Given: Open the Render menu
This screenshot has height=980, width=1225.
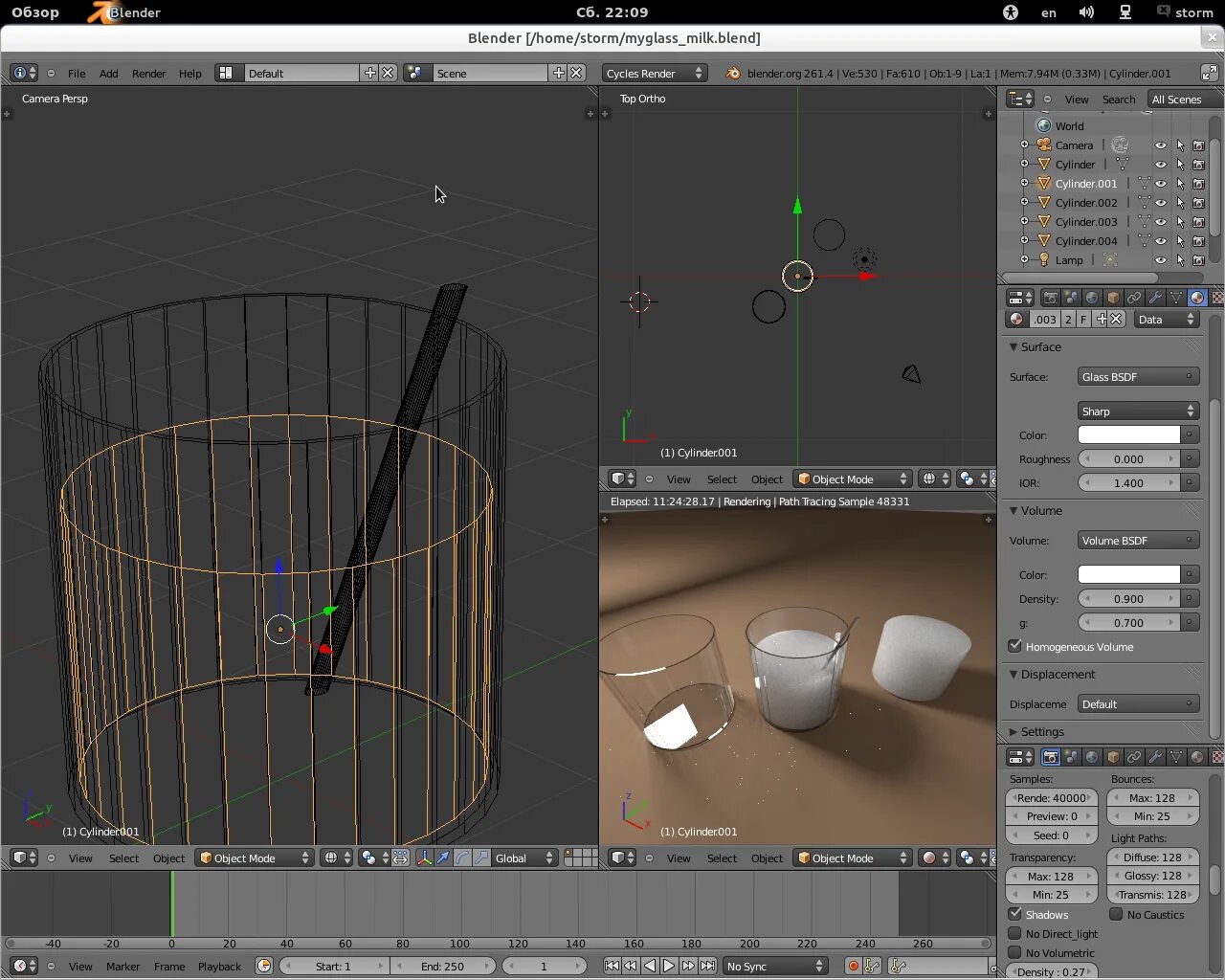Looking at the screenshot, I should point(148,74).
